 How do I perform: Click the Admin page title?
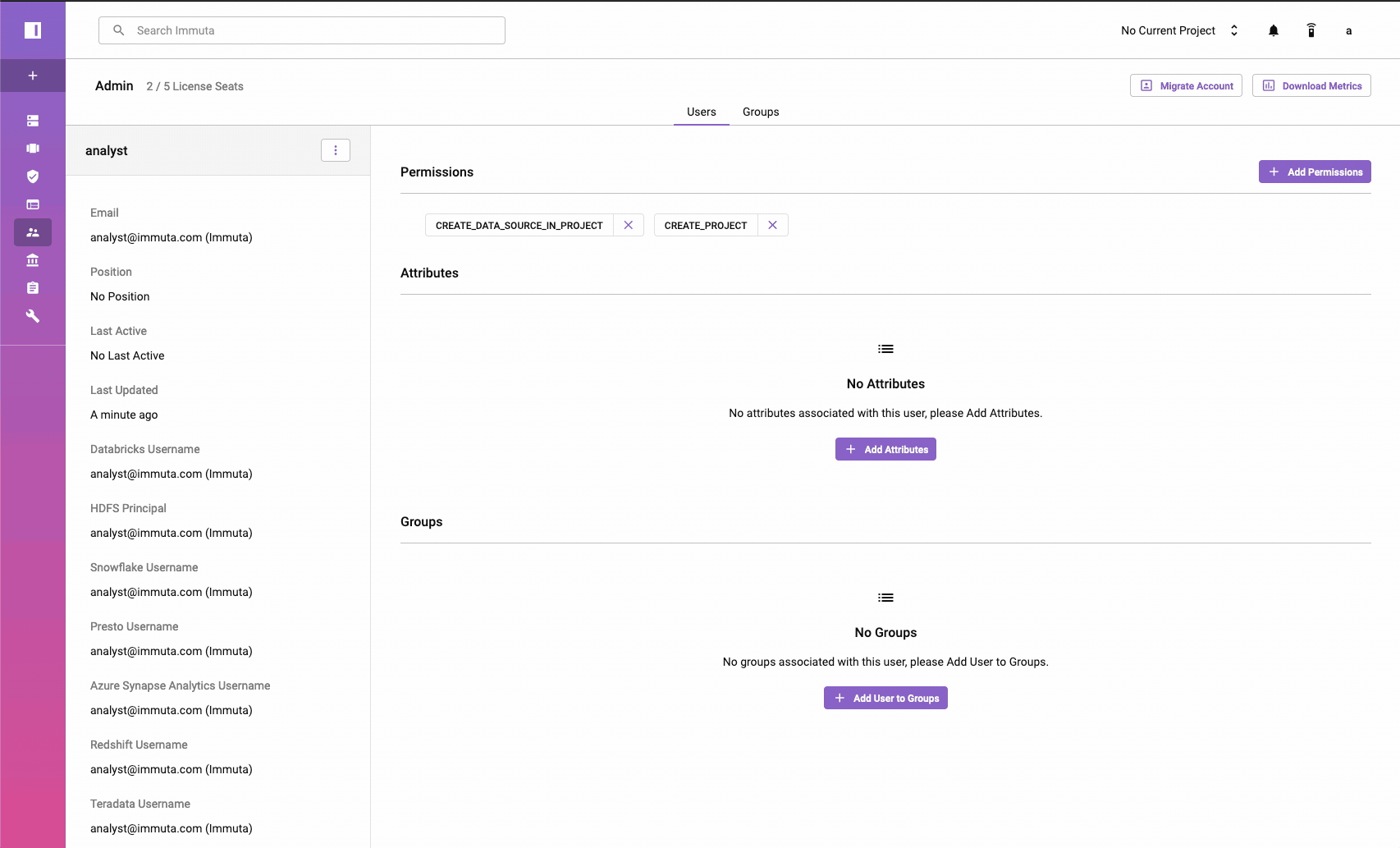tap(114, 85)
